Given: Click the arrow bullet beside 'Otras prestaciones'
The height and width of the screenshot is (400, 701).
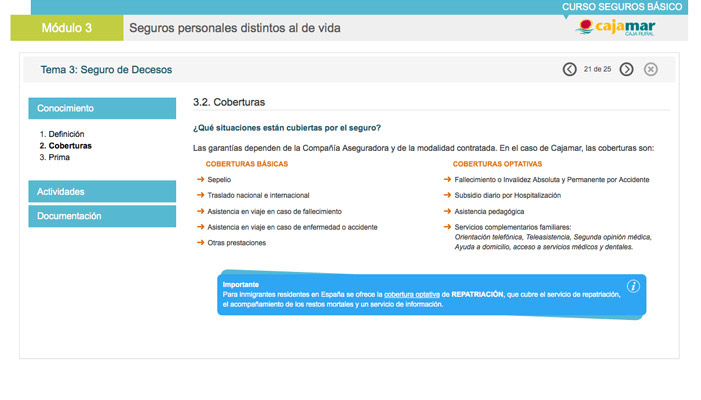Looking at the screenshot, I should coord(200,242).
